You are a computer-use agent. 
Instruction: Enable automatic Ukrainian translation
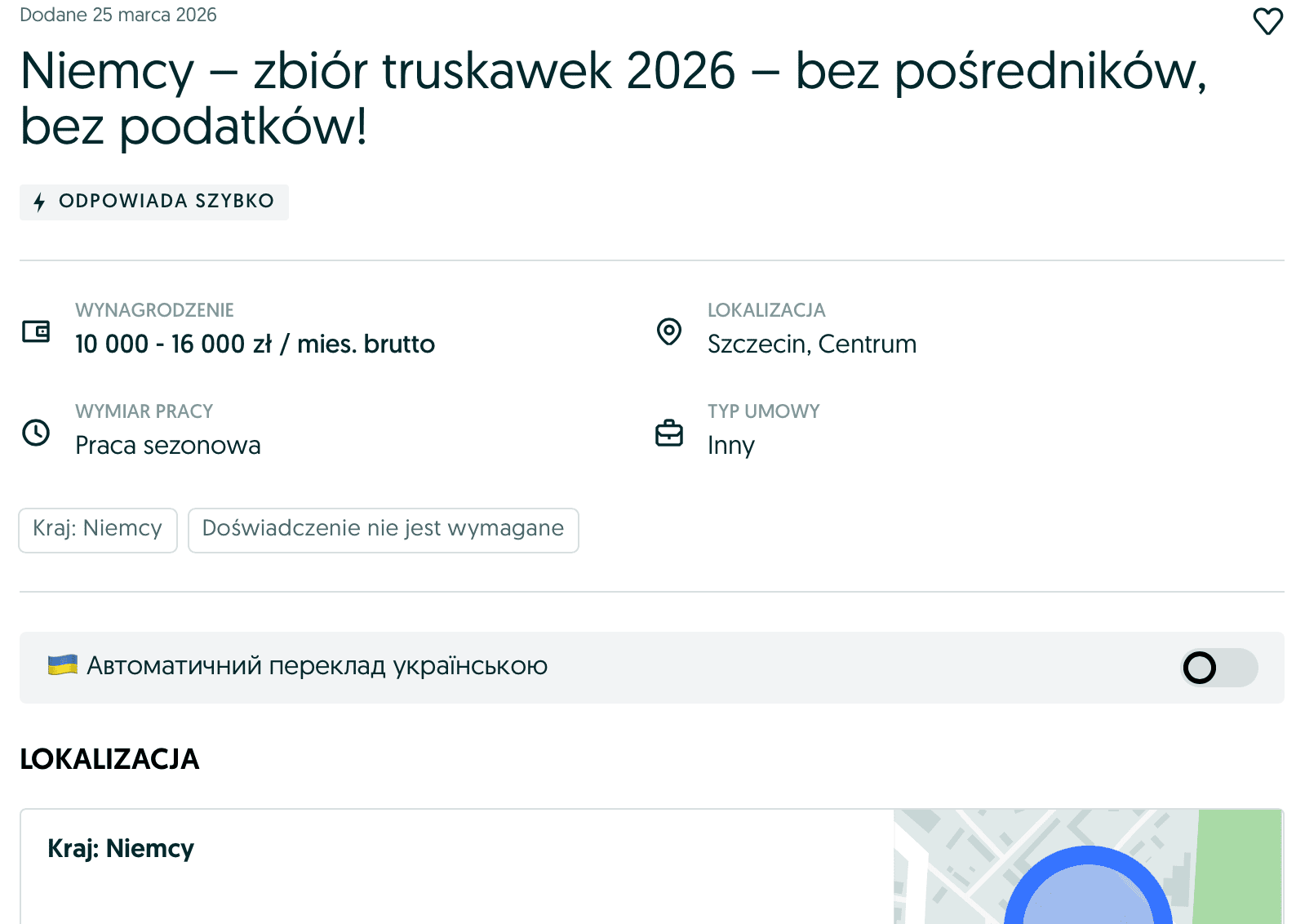click(1218, 668)
